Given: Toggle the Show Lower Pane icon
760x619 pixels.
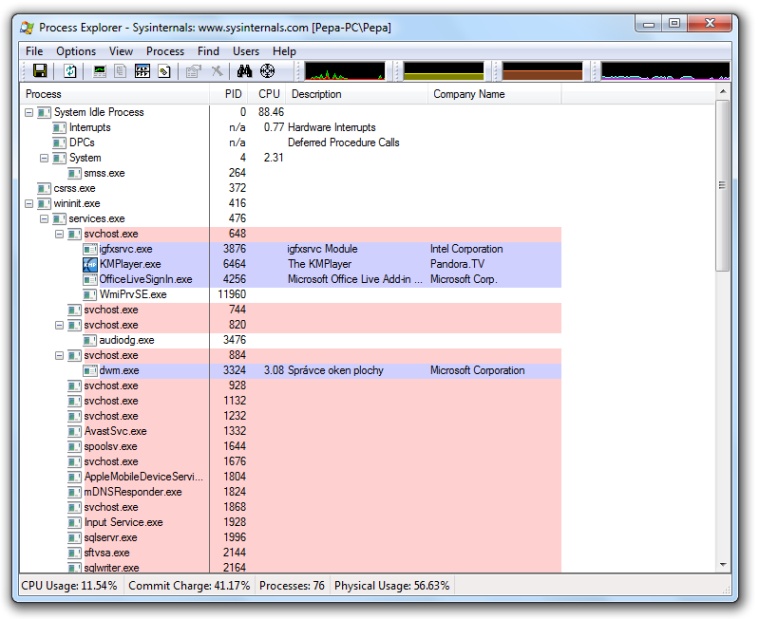Looking at the screenshot, I should point(142,71).
